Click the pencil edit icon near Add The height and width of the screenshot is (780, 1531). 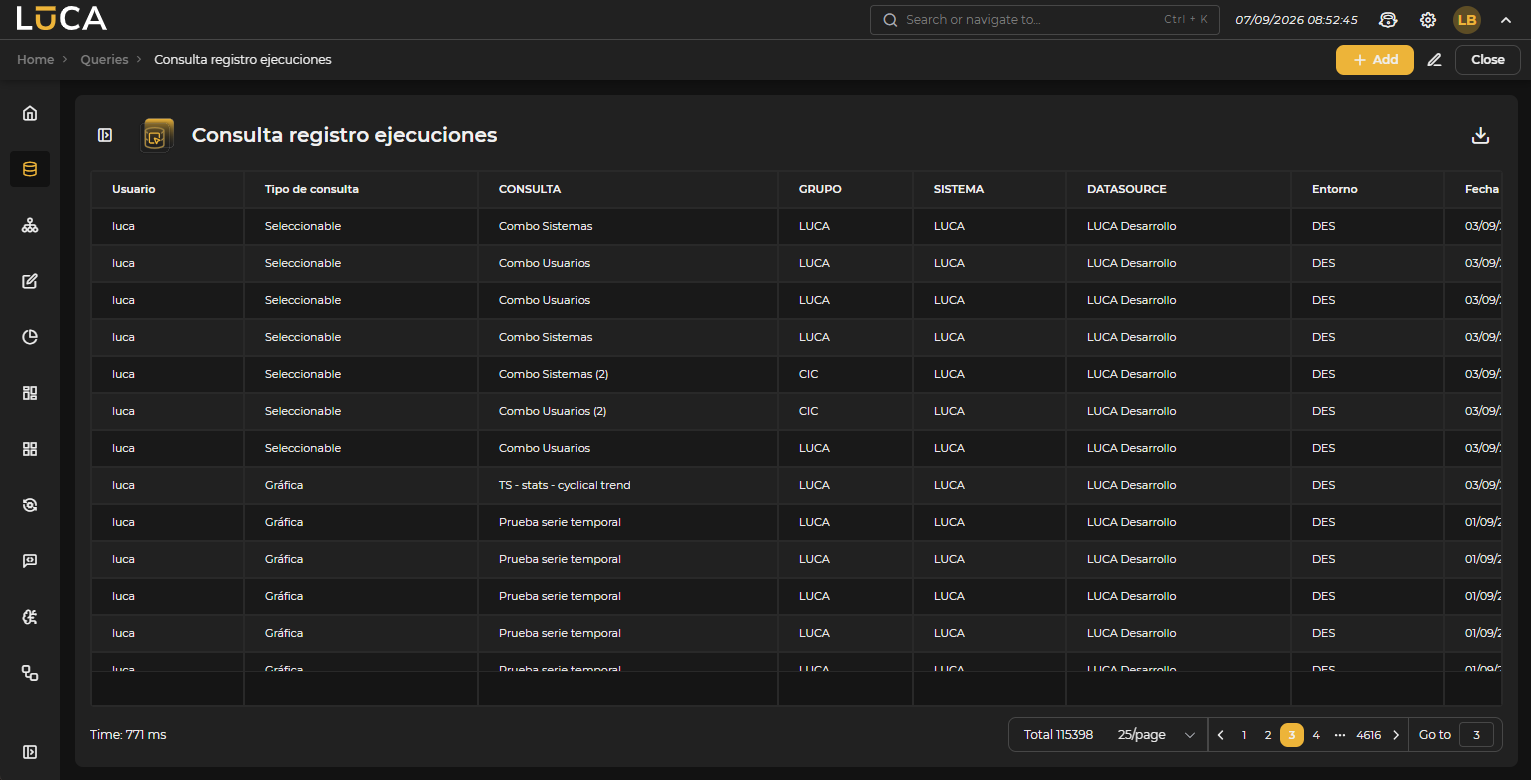pyautogui.click(x=1434, y=60)
